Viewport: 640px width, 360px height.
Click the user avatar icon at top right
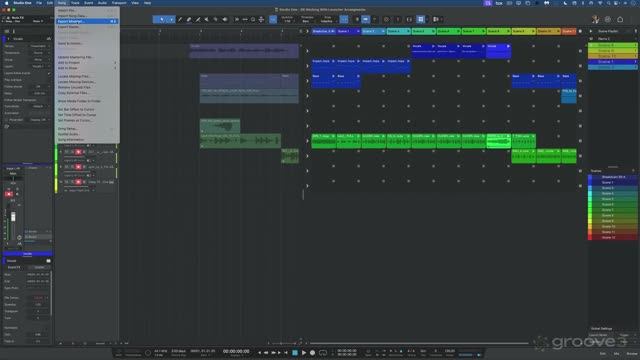596,19
